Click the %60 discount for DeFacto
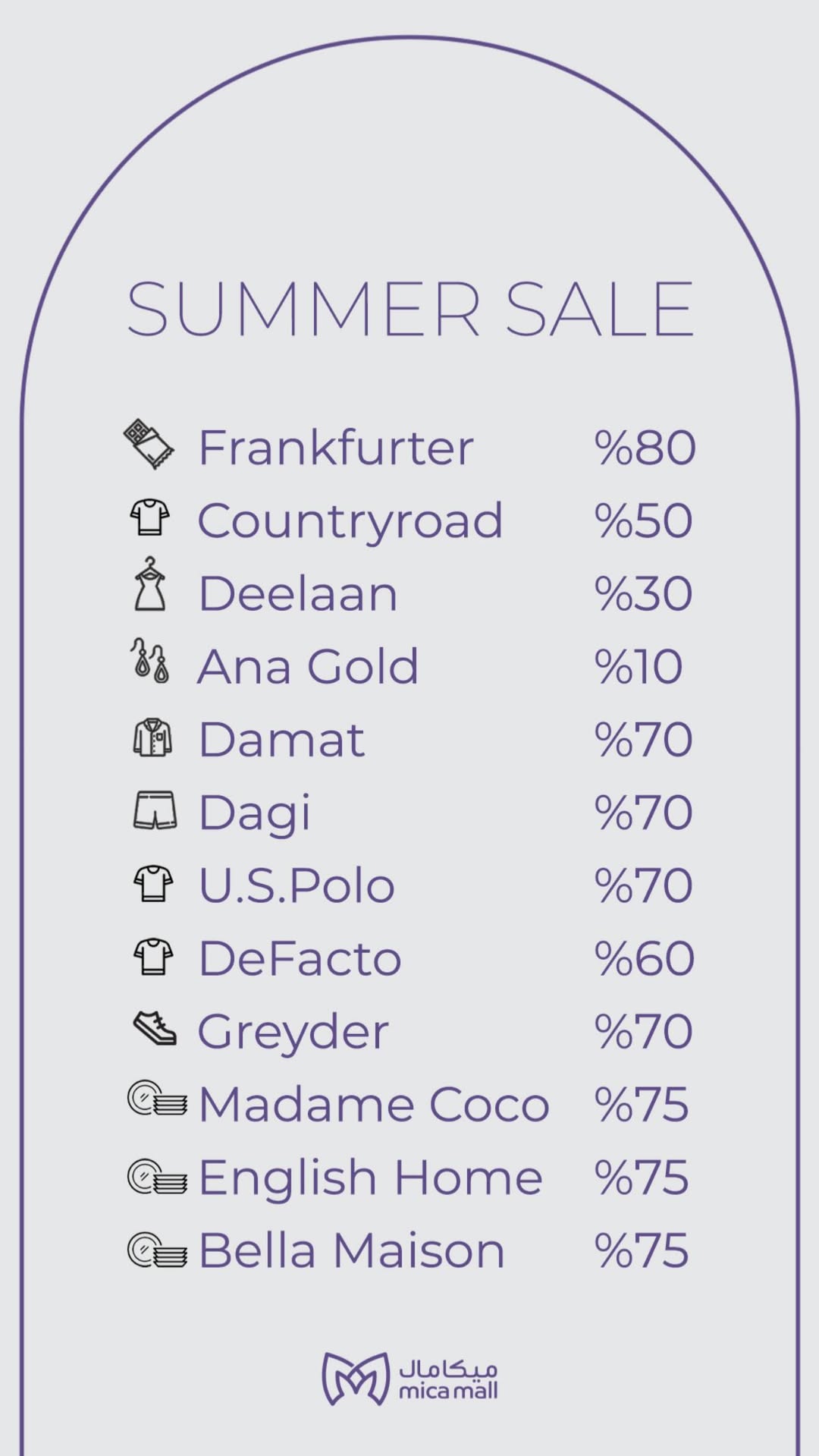 645,958
